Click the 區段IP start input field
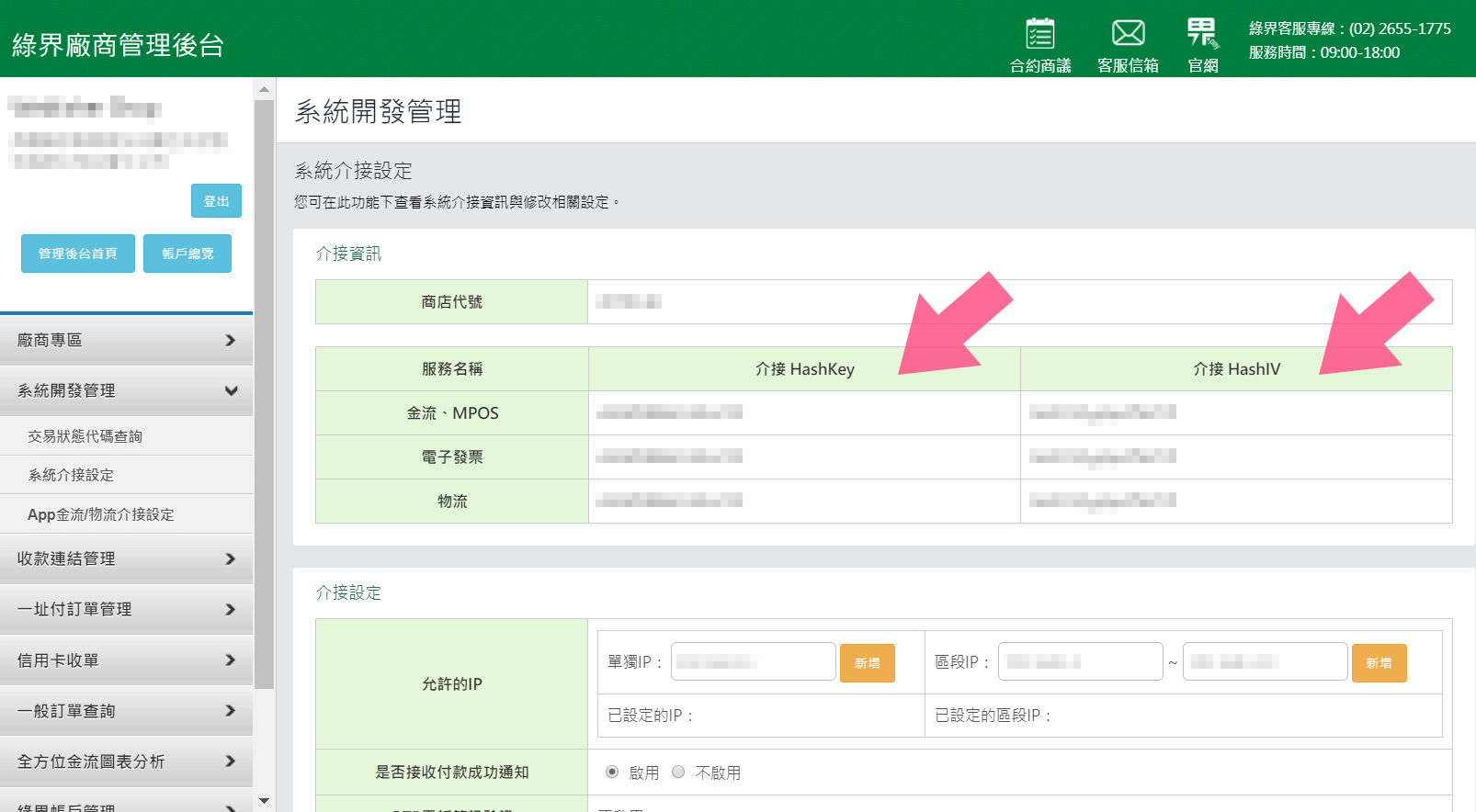1476x812 pixels. tap(1080, 661)
